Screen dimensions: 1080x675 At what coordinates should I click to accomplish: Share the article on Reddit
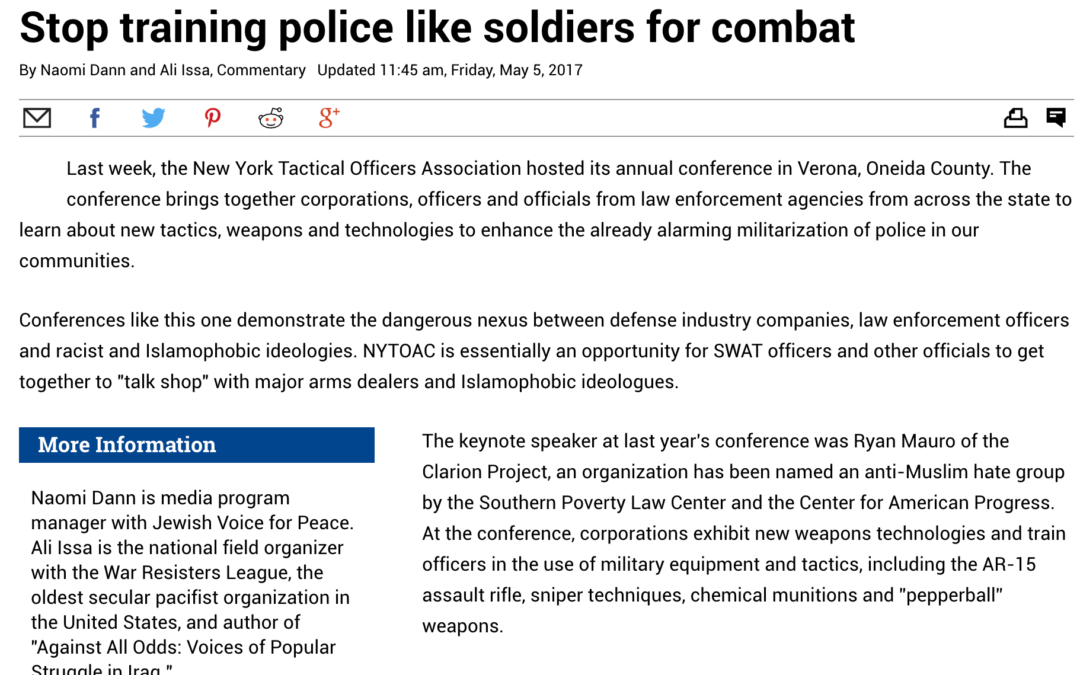pos(271,118)
